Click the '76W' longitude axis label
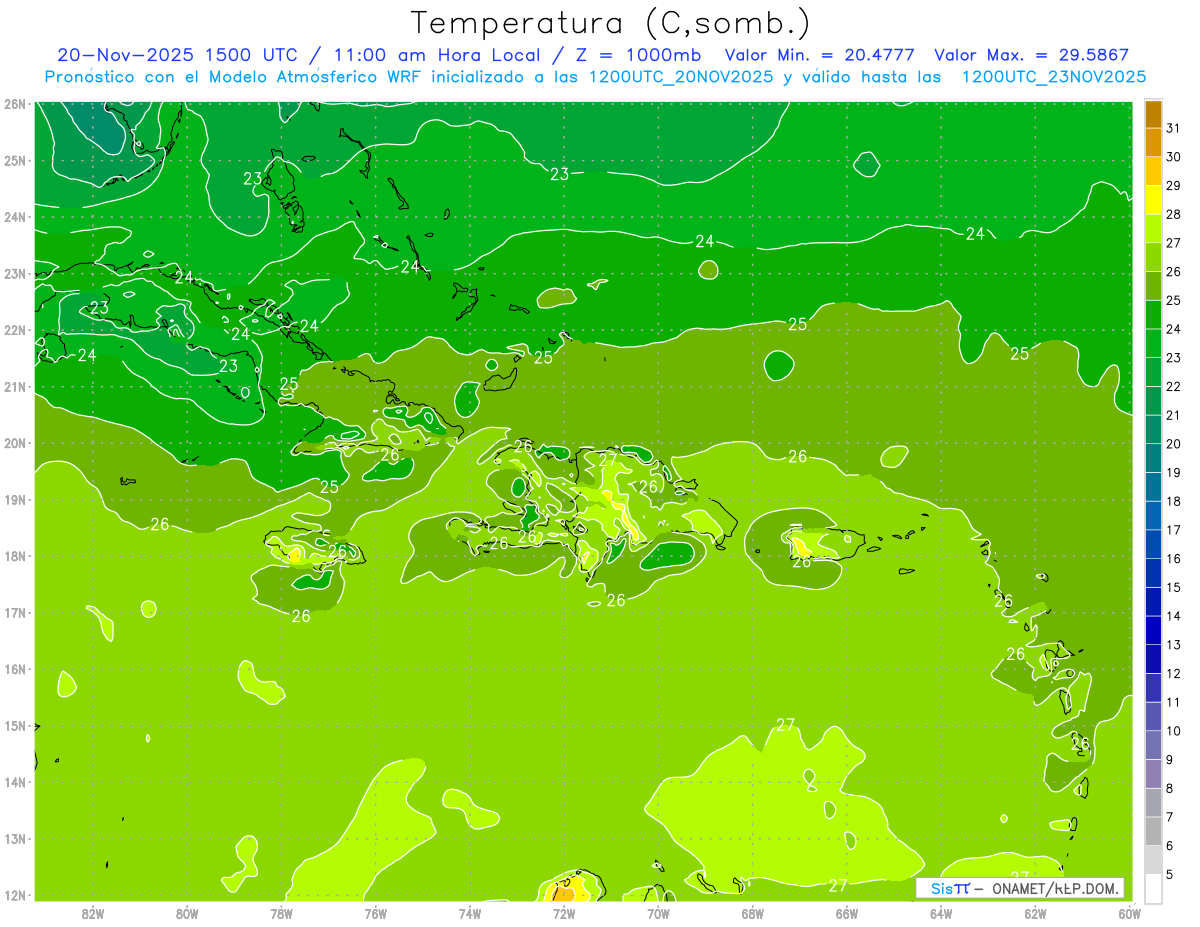Screen dimensions: 1200x927 376,913
